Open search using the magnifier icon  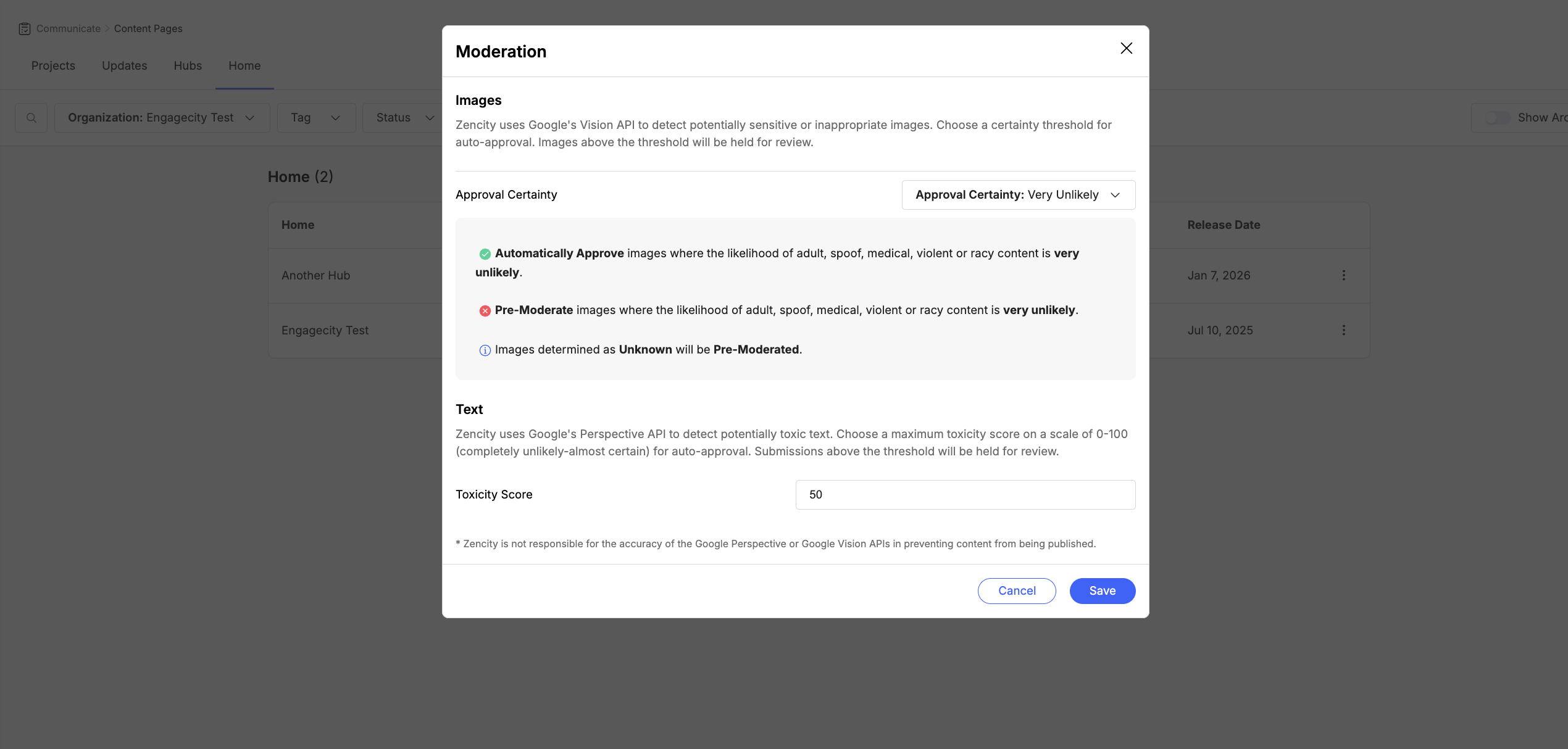[30, 117]
